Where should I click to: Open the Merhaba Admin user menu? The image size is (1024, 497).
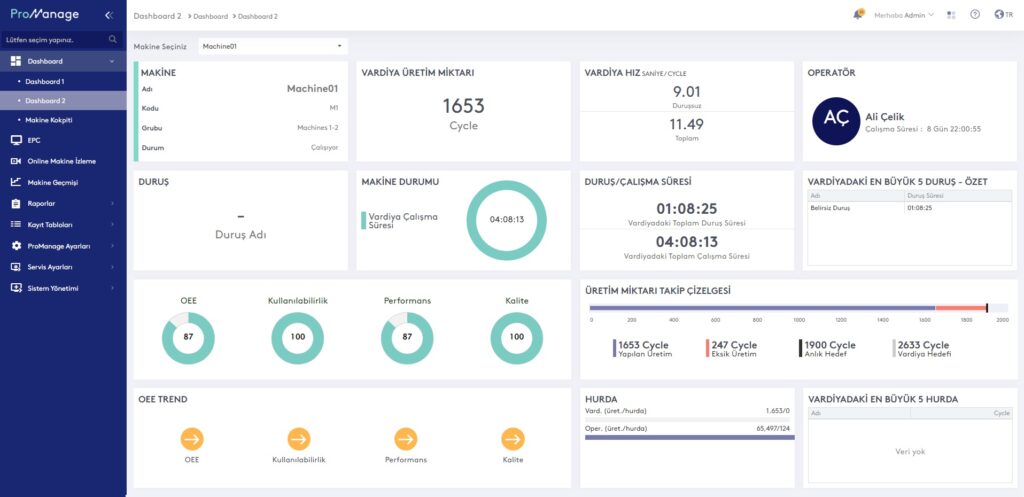[x=903, y=15]
